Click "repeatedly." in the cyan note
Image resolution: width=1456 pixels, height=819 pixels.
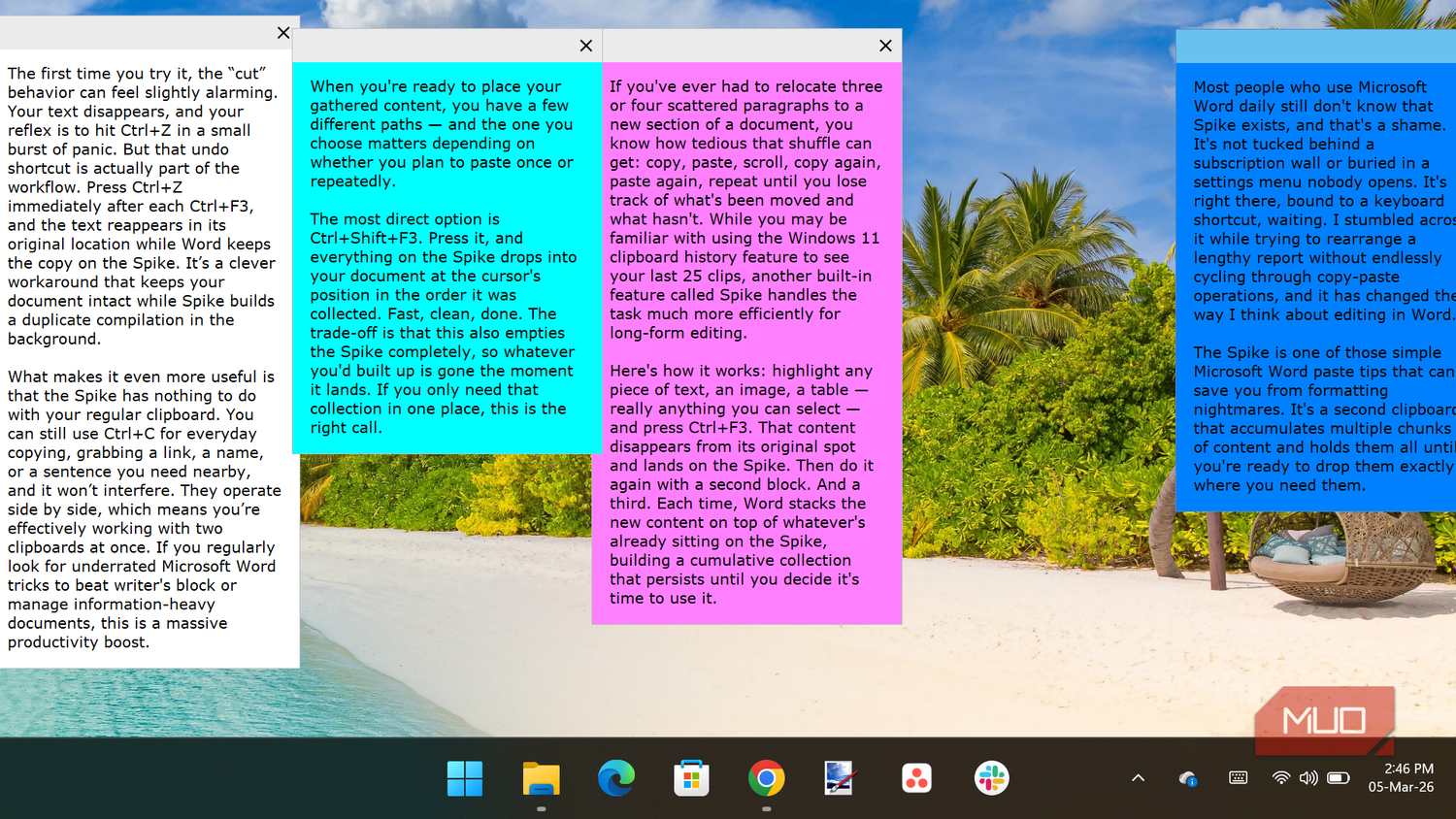point(352,181)
